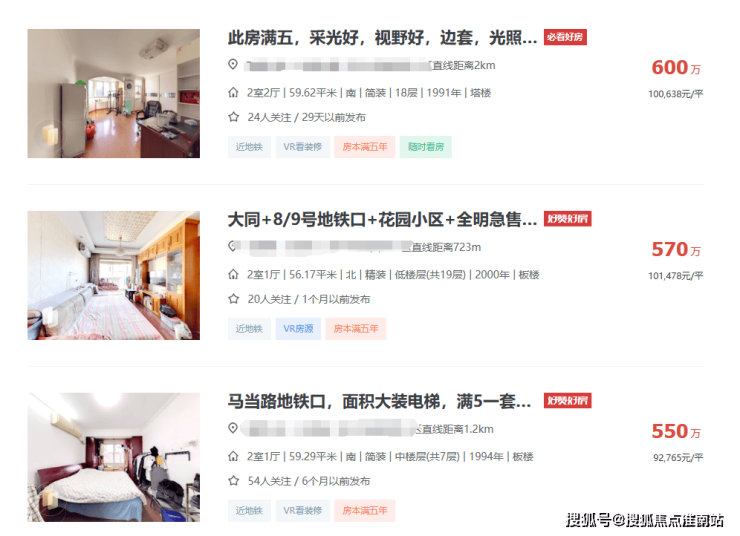Open the VR badge on the first listing photo
This screenshot has height=536, width=740.
point(50,135)
